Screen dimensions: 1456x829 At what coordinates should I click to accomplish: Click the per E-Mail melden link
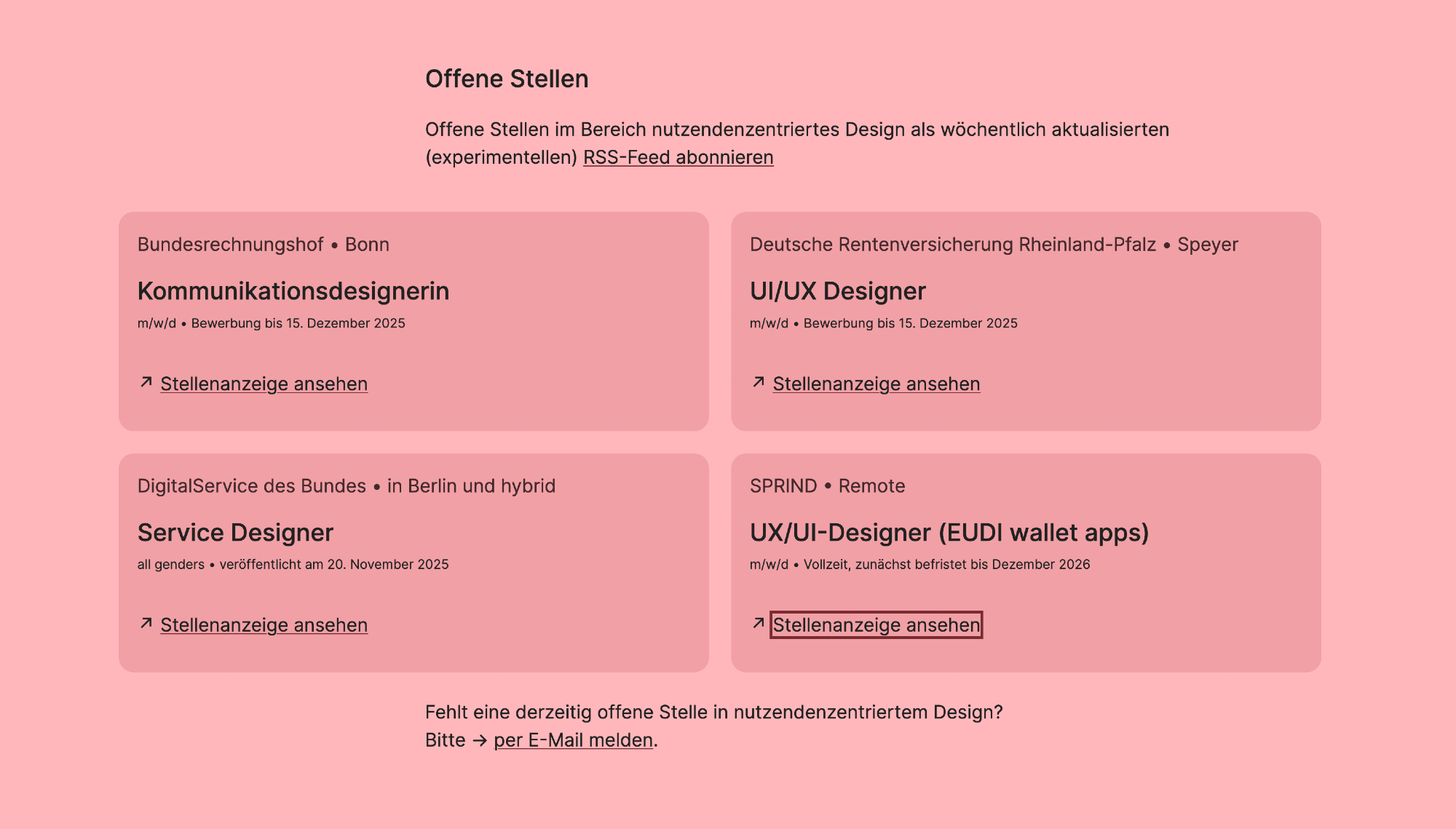(573, 740)
